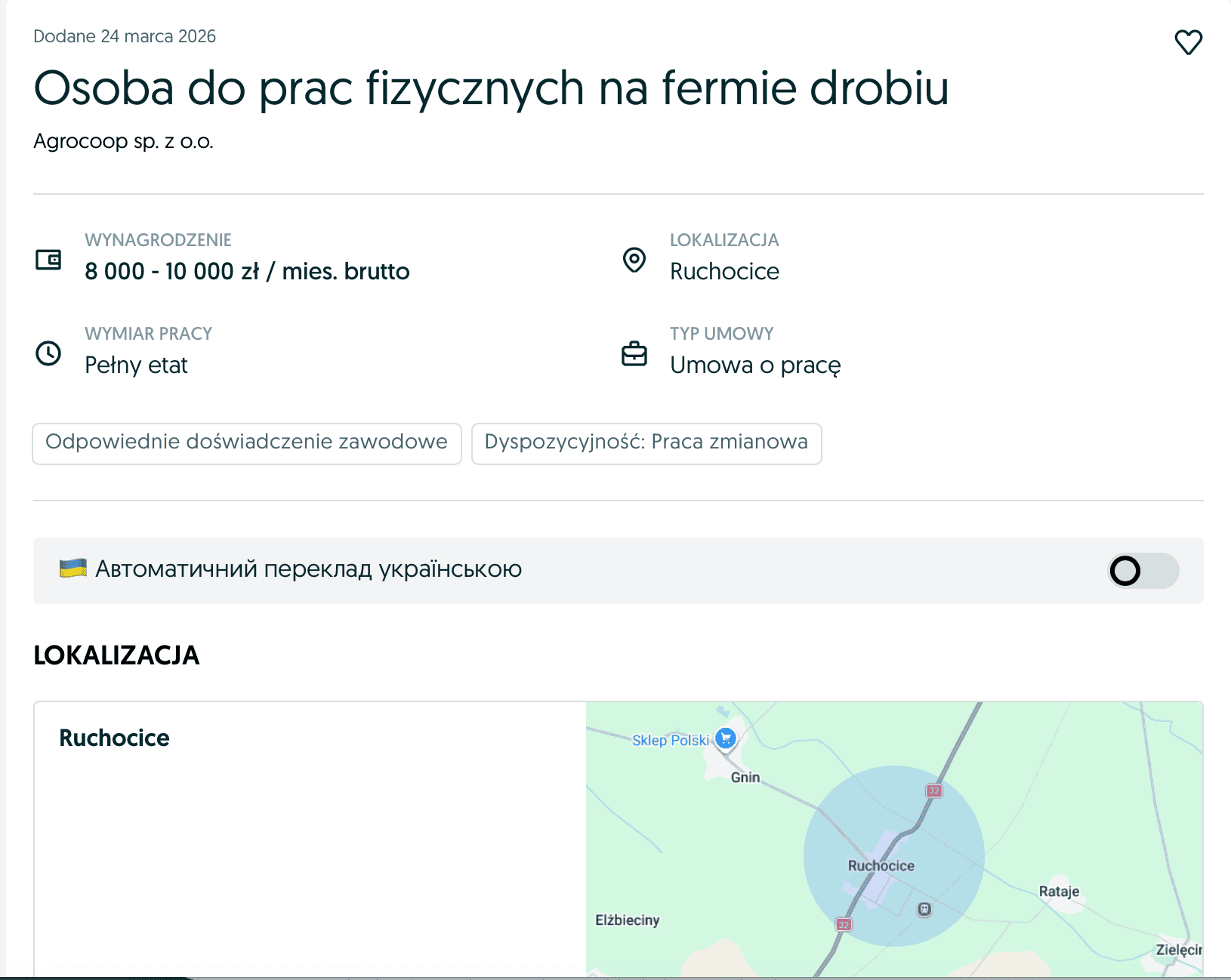Viewport: 1231px width, 980px height.
Task: Click the Ruchocice label on the map
Action: click(881, 865)
